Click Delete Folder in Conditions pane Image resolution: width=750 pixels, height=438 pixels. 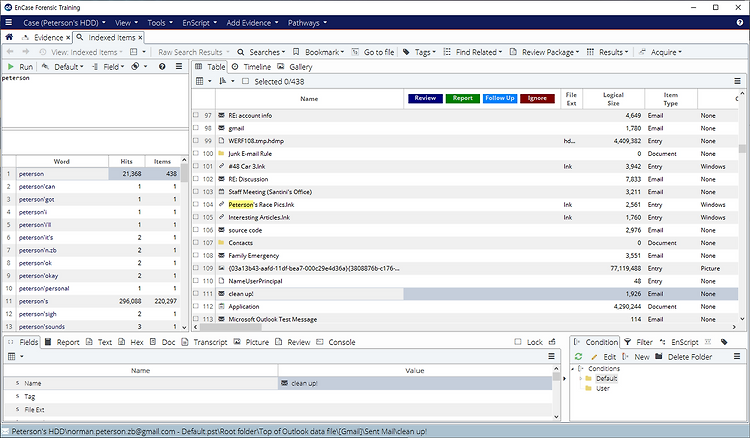coord(684,357)
